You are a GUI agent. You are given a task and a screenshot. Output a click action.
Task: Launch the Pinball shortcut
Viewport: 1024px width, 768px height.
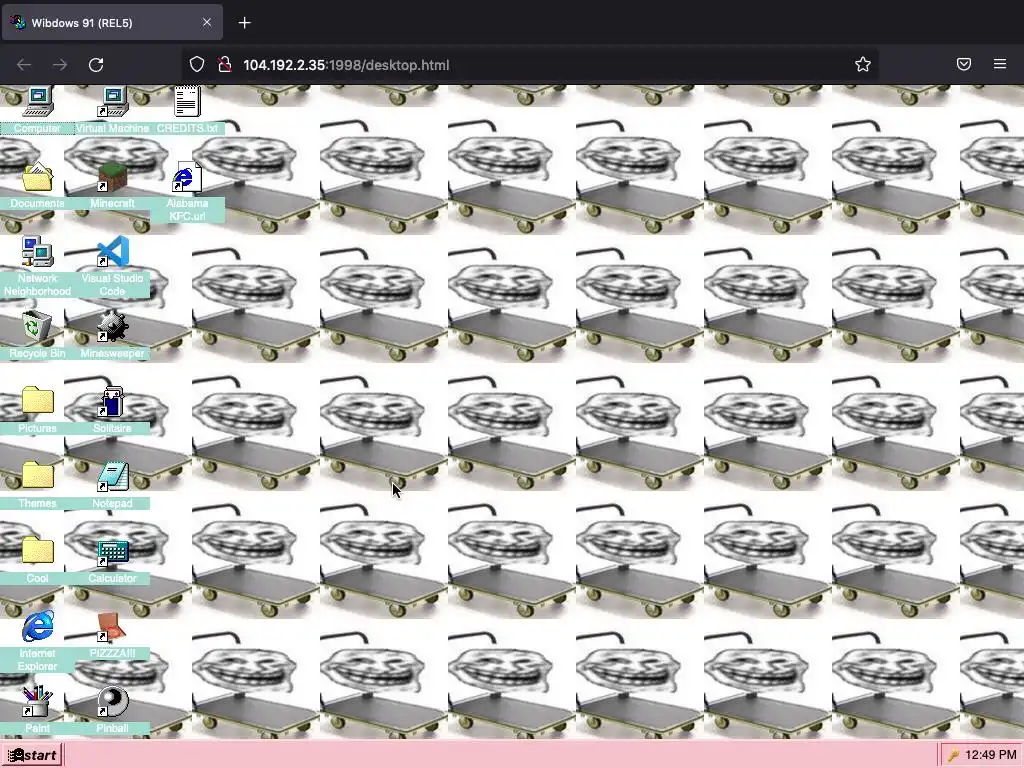(112, 702)
